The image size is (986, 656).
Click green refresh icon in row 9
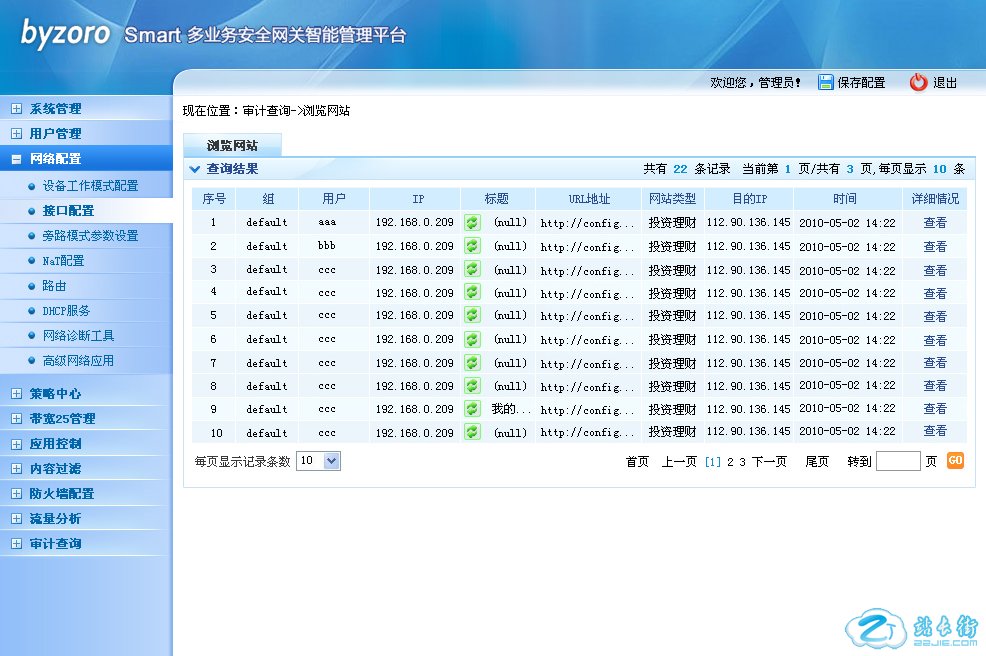[x=472, y=409]
